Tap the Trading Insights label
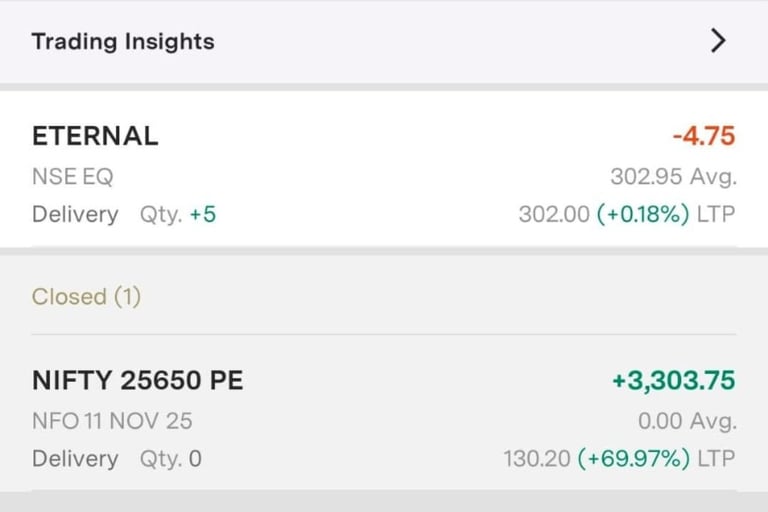 click(123, 42)
